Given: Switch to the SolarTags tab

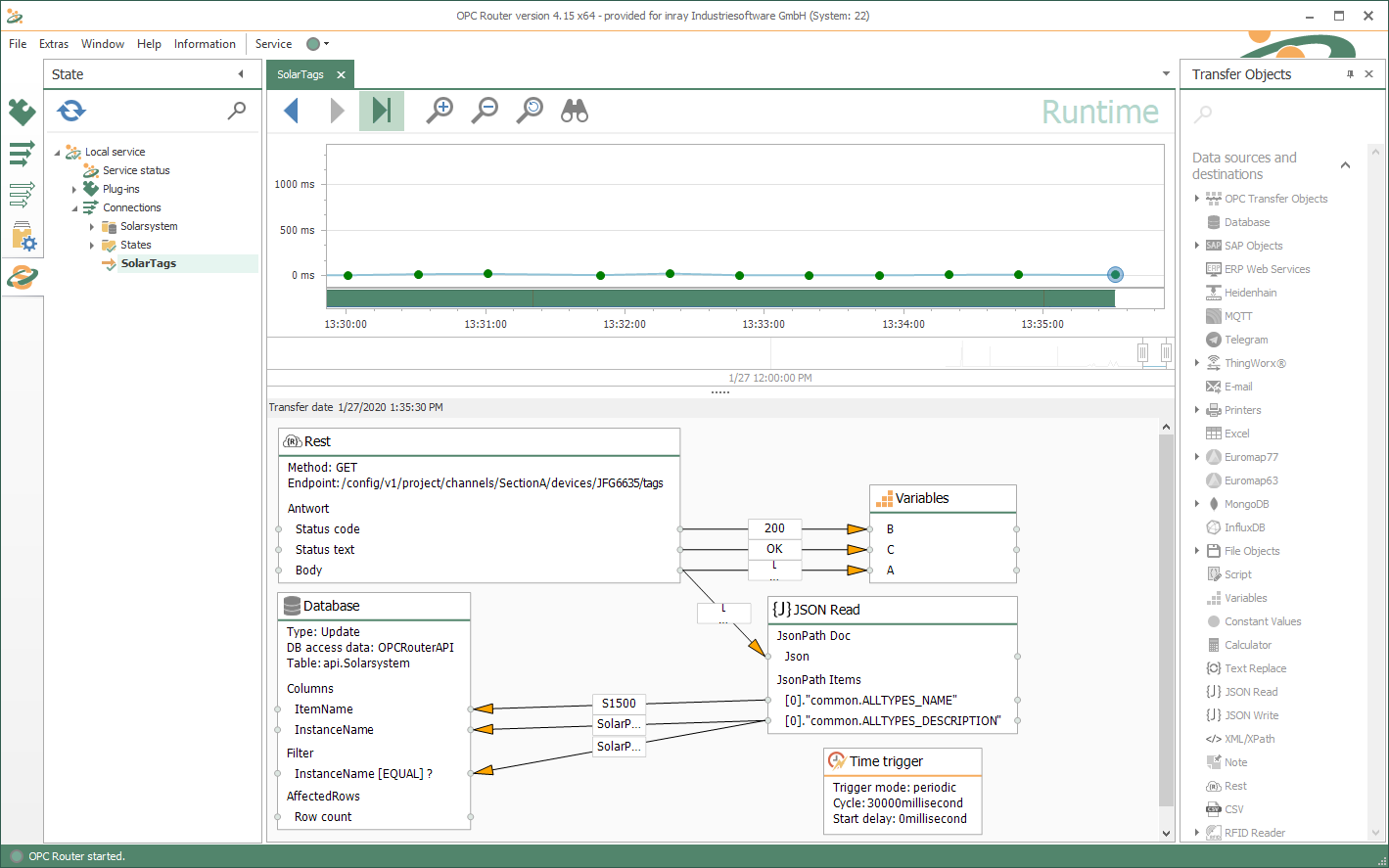Looking at the screenshot, I should click(300, 74).
